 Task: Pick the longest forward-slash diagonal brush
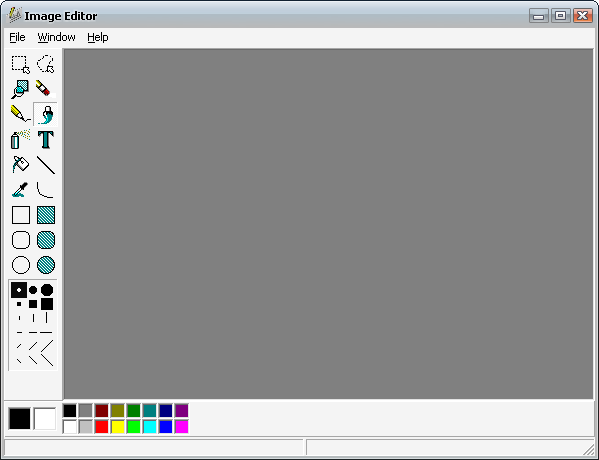(47, 346)
